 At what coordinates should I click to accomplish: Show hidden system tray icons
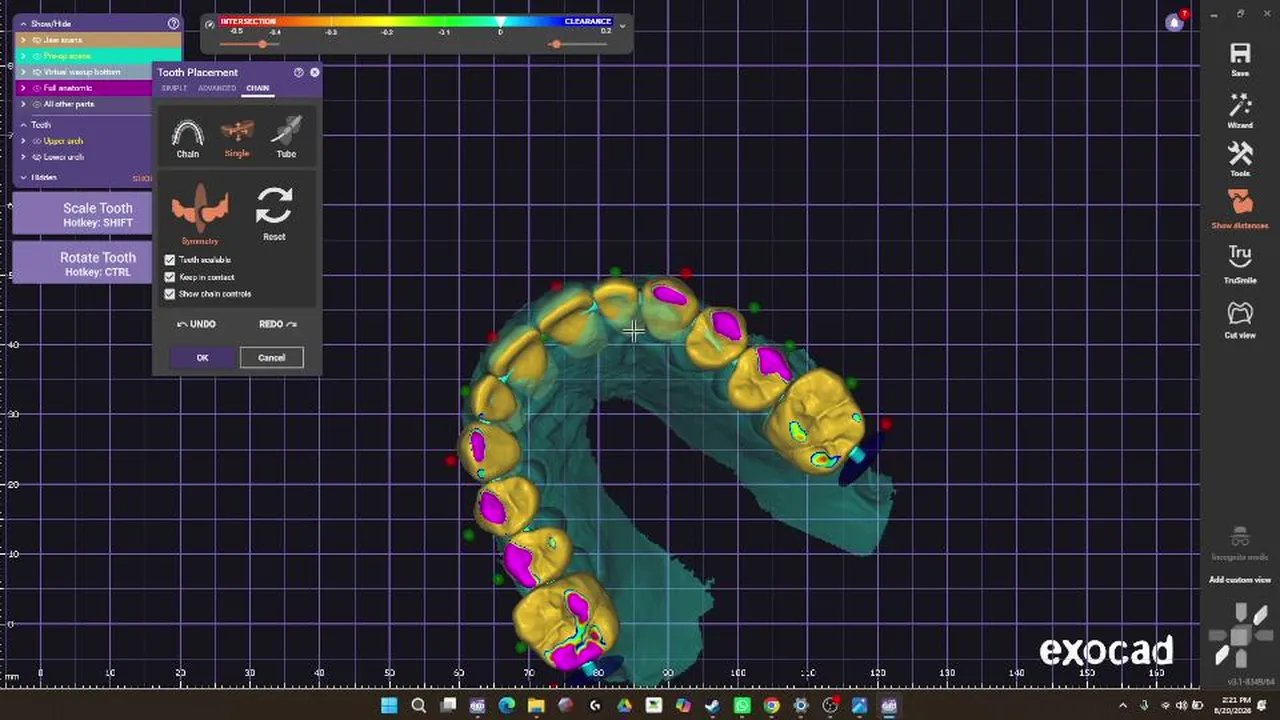tap(1123, 706)
